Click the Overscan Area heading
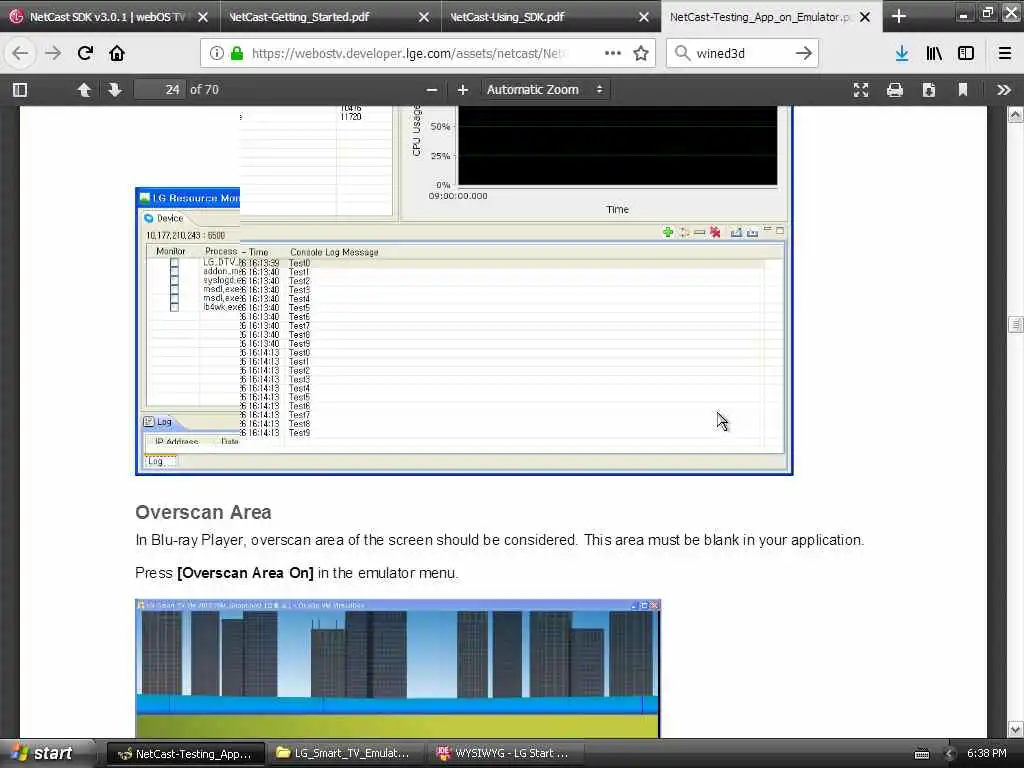The width and height of the screenshot is (1024, 768). [203, 513]
